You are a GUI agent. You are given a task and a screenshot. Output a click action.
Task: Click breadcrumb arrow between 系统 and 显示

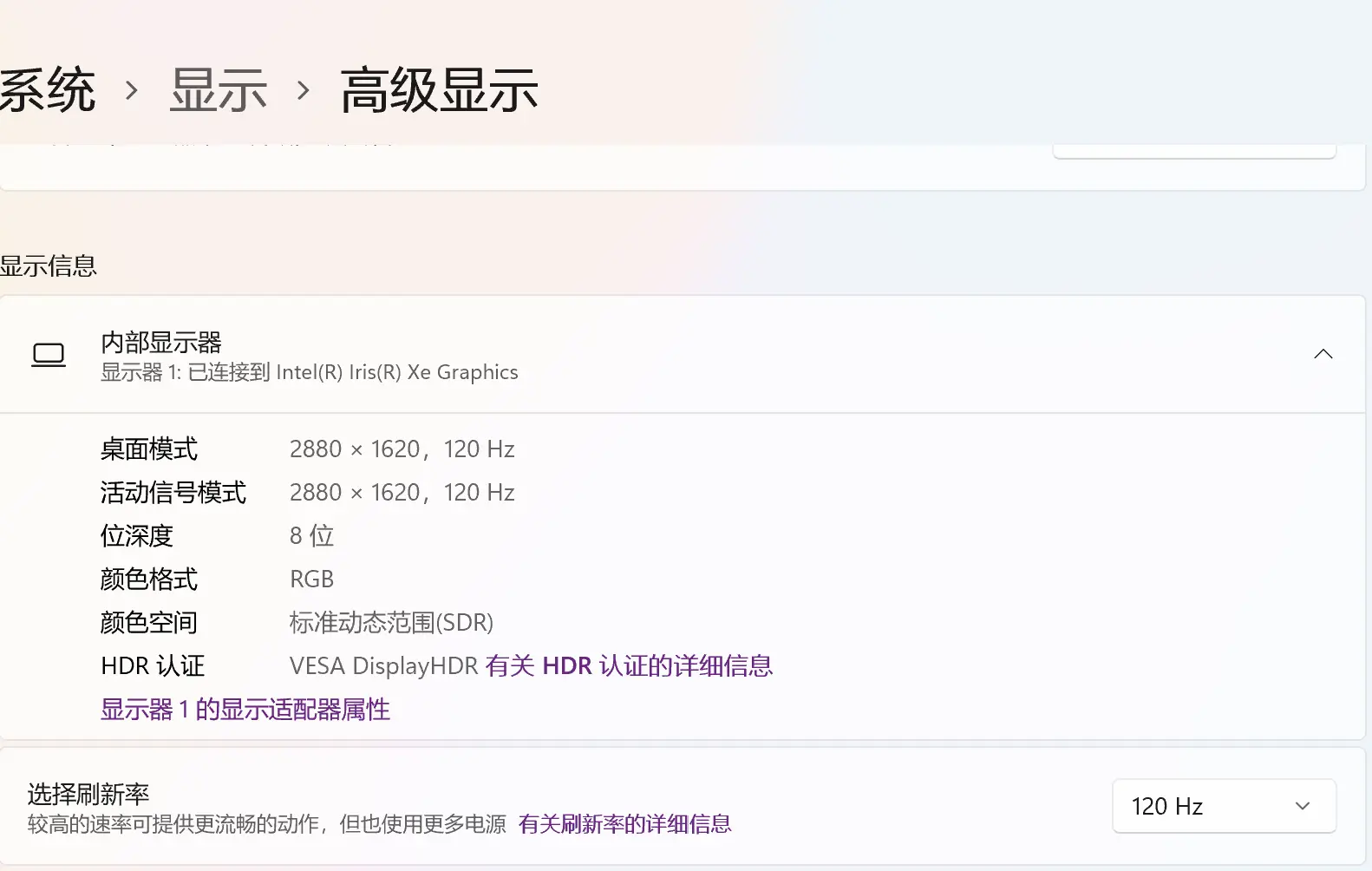click(132, 90)
